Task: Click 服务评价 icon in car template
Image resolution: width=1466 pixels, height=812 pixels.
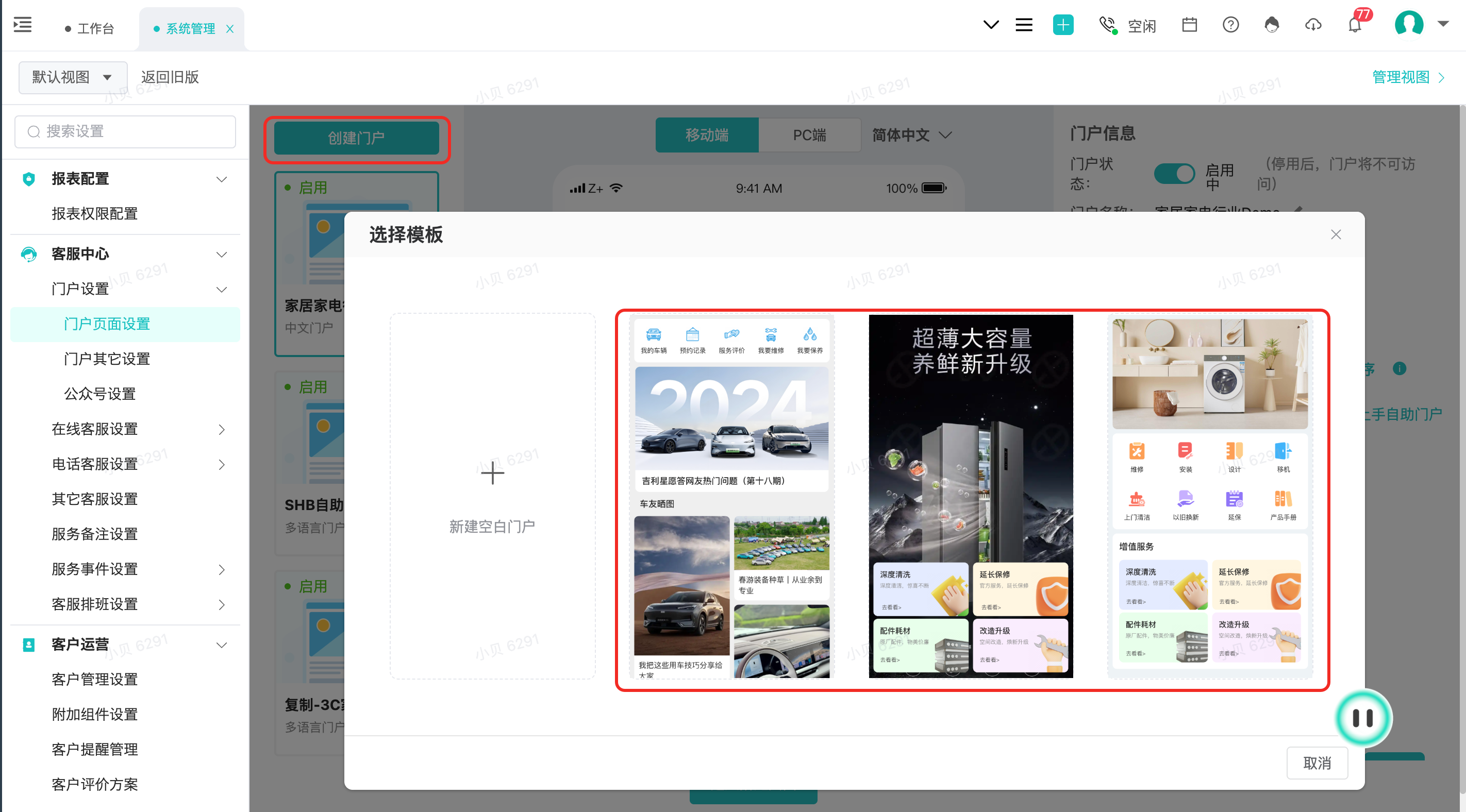Action: click(x=731, y=334)
